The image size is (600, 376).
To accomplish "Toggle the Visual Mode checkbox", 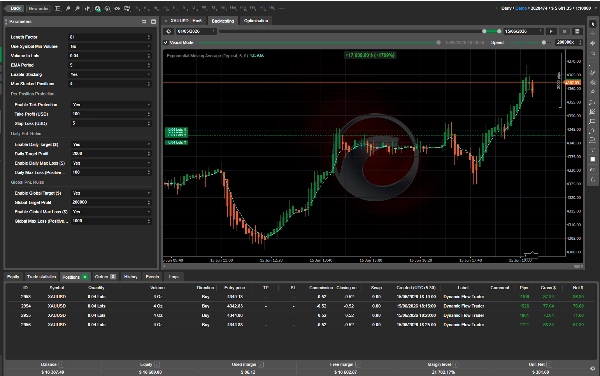I will tap(166, 42).
